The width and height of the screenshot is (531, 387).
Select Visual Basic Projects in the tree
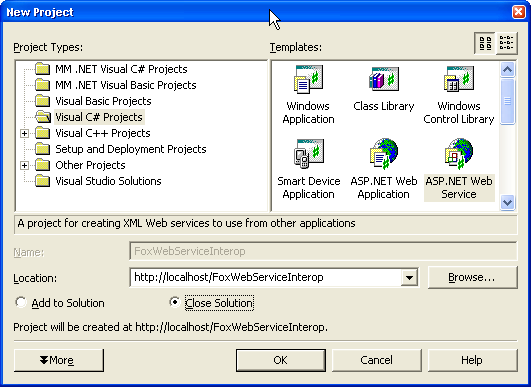[x=103, y=101]
